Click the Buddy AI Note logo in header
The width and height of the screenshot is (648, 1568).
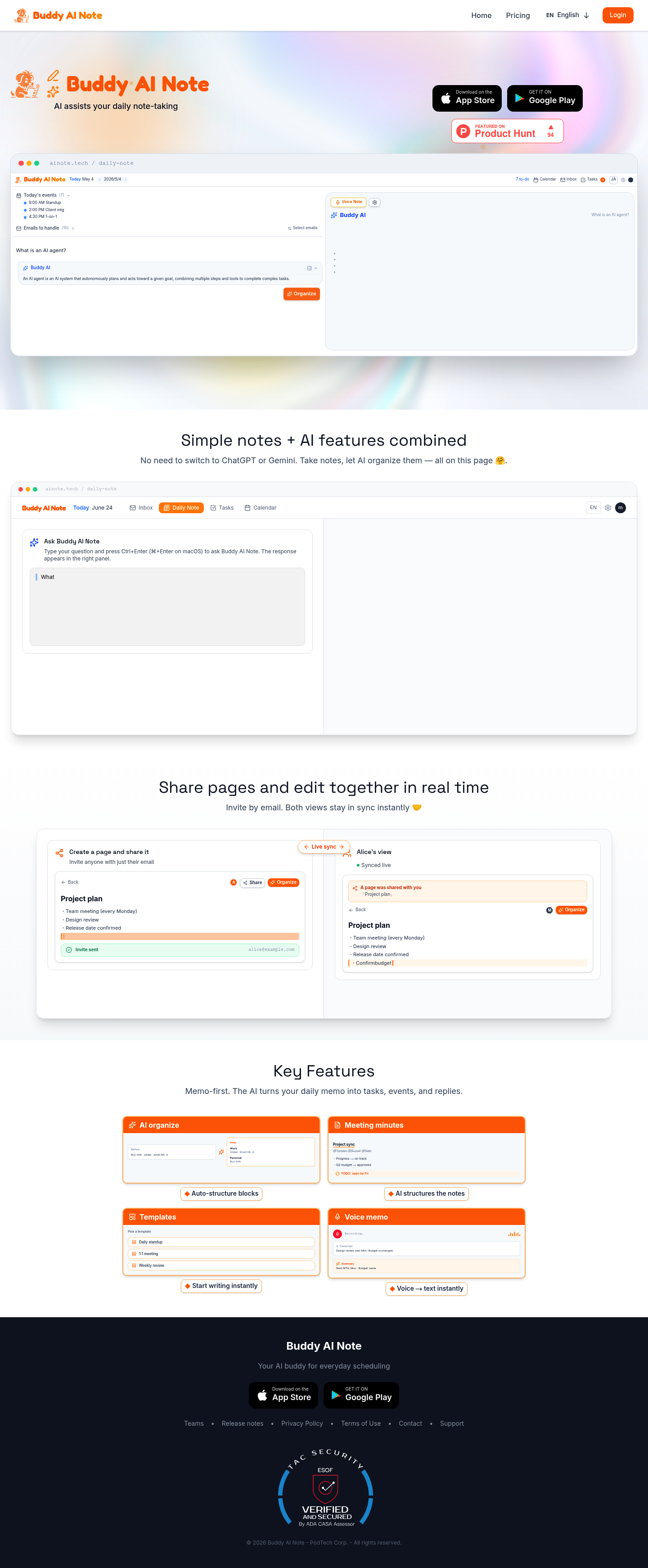click(x=58, y=15)
